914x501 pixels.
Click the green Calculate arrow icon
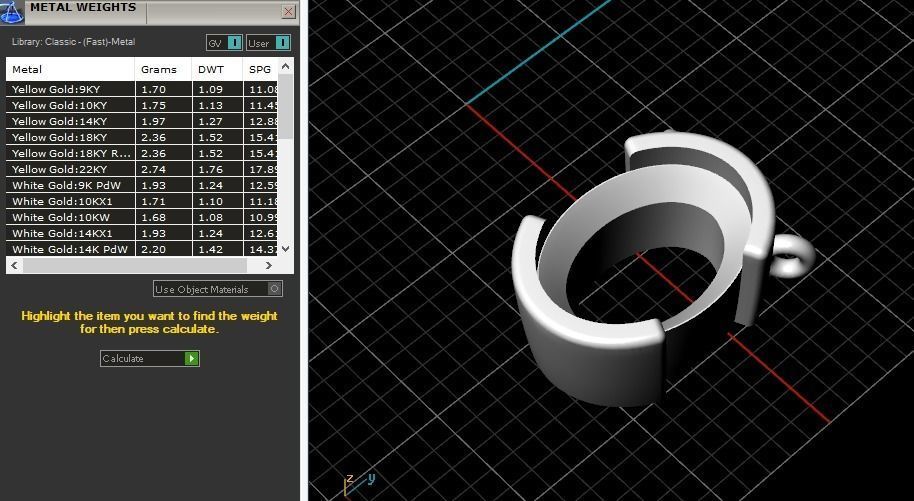(191, 358)
